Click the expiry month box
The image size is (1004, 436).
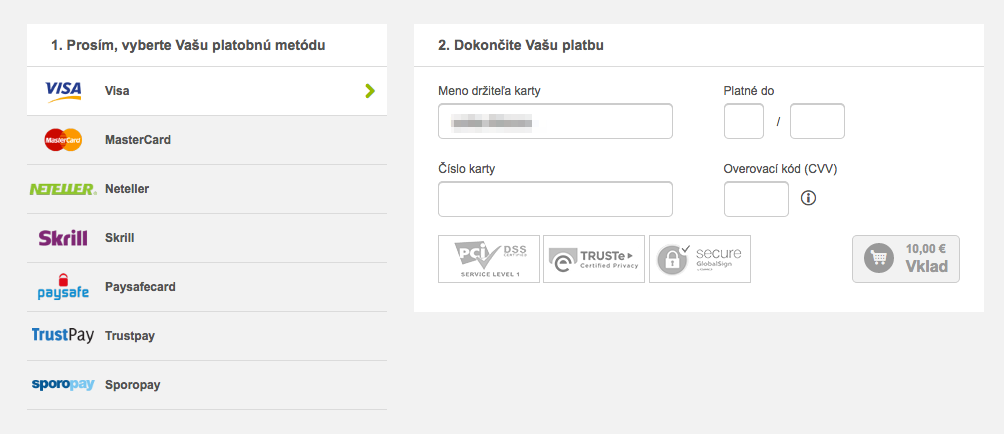(x=744, y=121)
